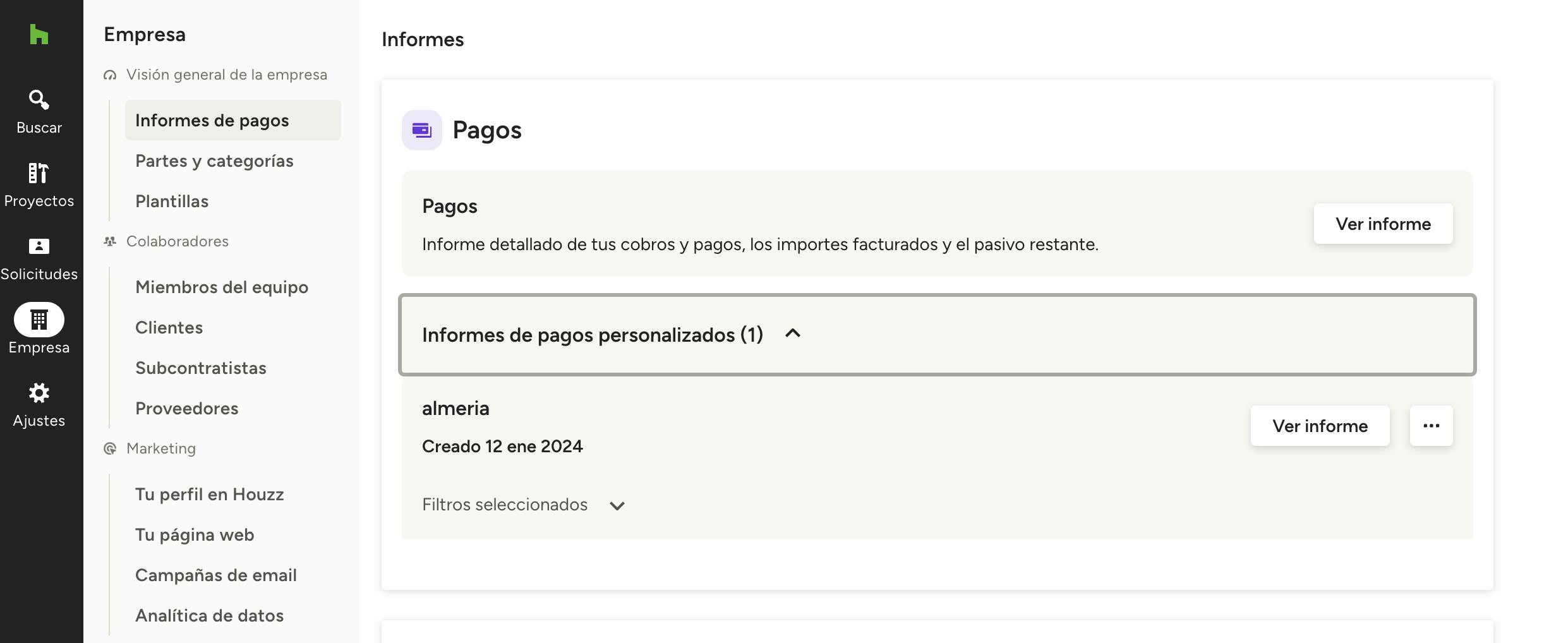
Task: Go to Subcontratistas list
Action: [x=201, y=368]
